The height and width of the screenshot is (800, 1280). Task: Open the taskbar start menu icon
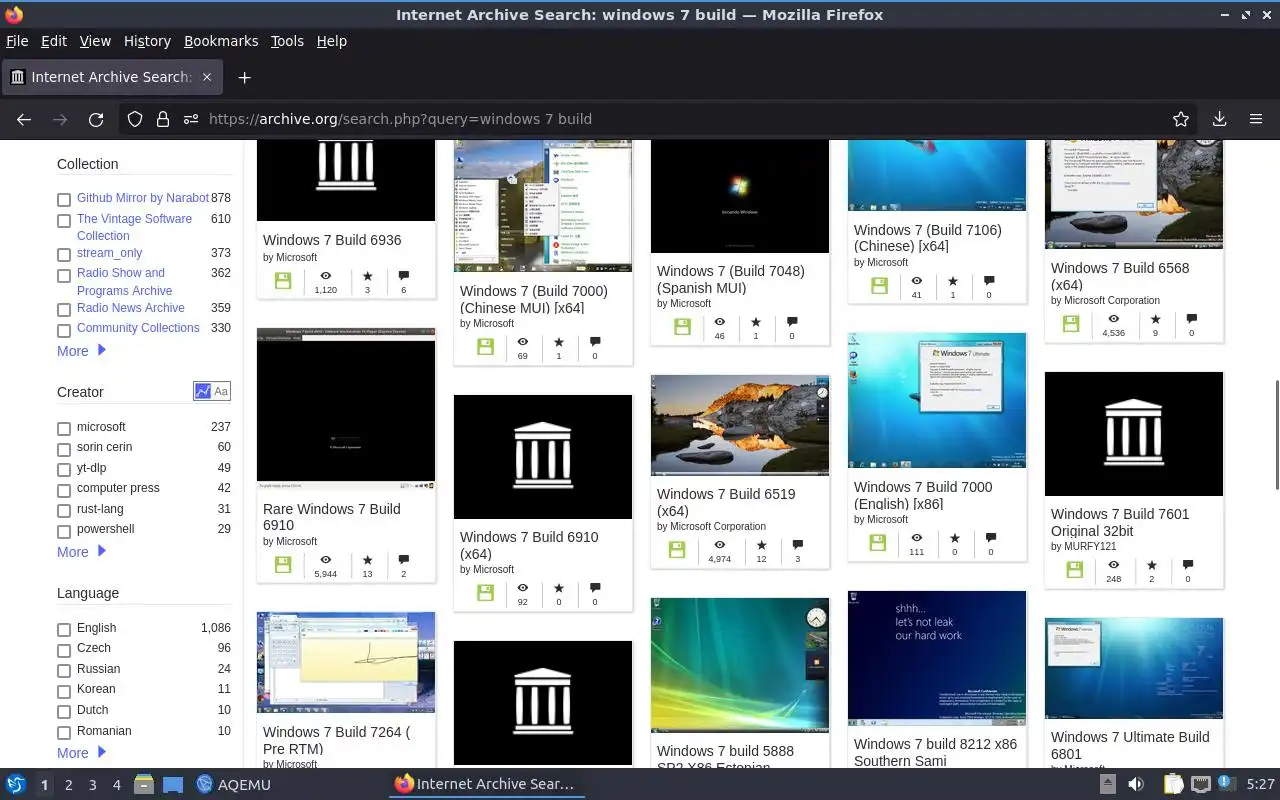[15, 784]
